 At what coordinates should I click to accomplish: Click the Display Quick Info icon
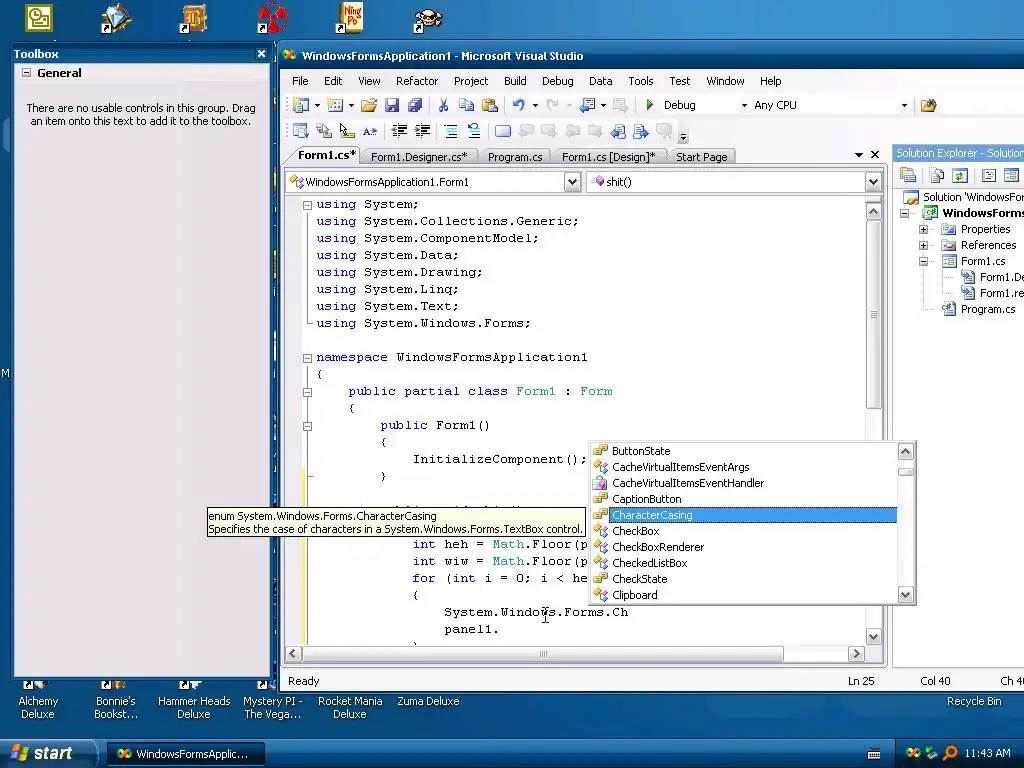[347, 131]
